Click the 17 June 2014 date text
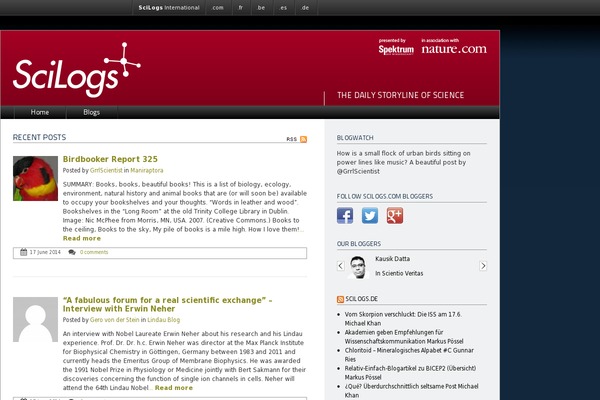Viewport: 600px width, 400px height. 45,252
